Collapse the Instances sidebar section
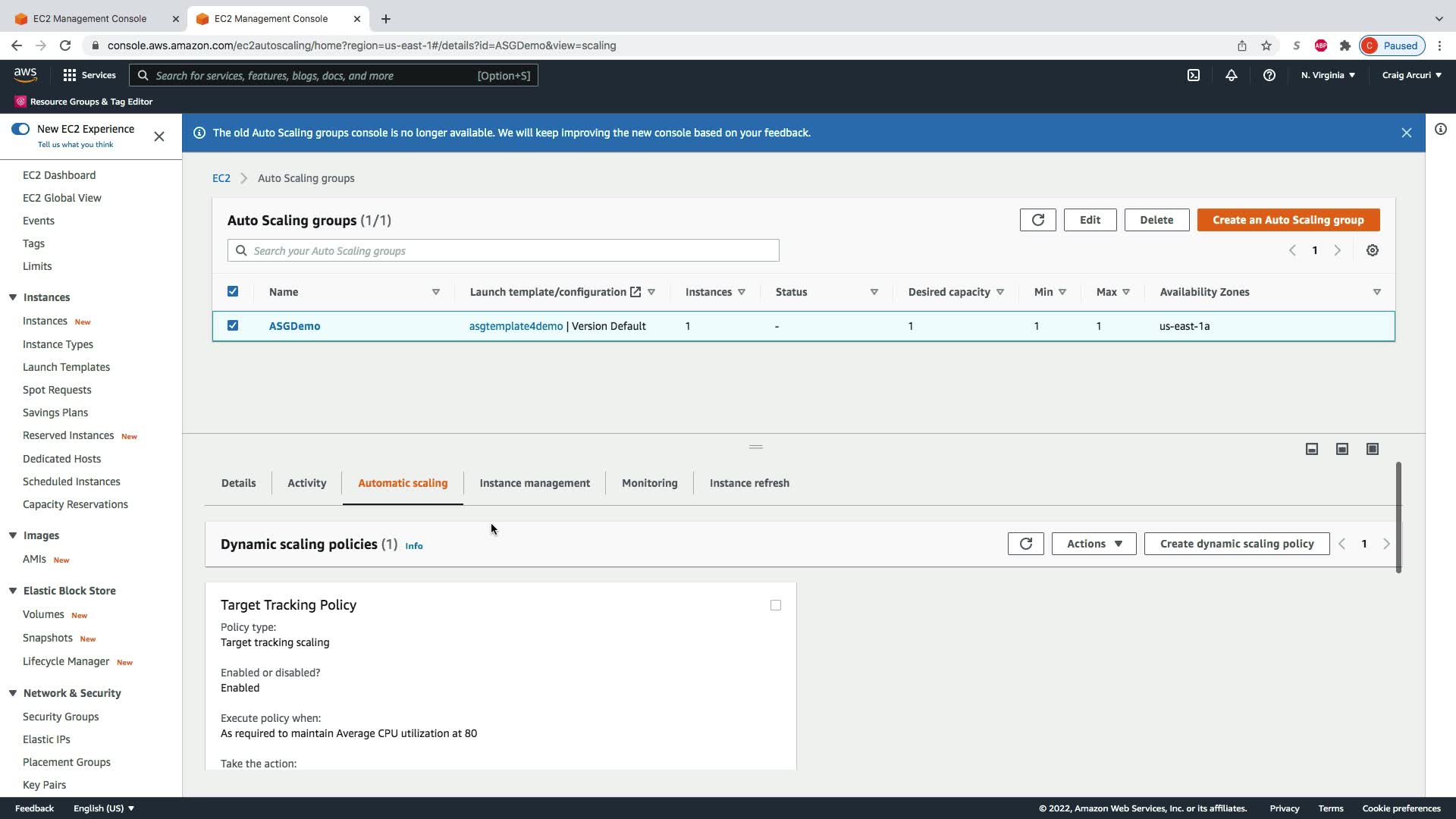This screenshot has width=1456, height=819. 13,297
